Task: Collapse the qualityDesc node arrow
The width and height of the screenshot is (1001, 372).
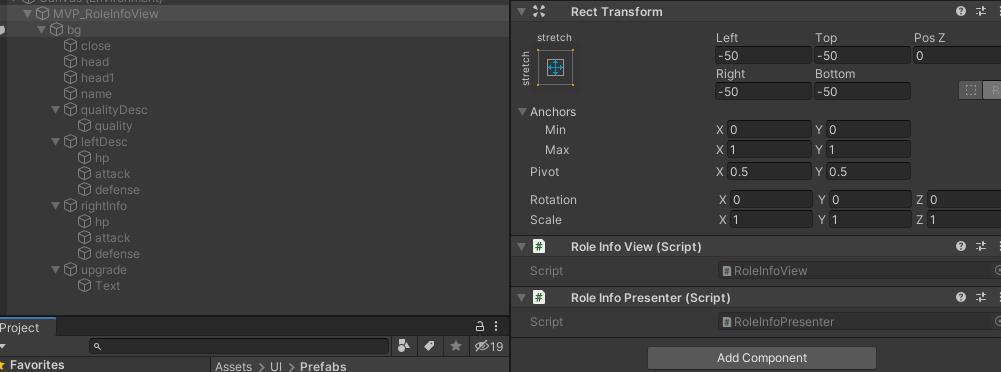Action: point(56,110)
